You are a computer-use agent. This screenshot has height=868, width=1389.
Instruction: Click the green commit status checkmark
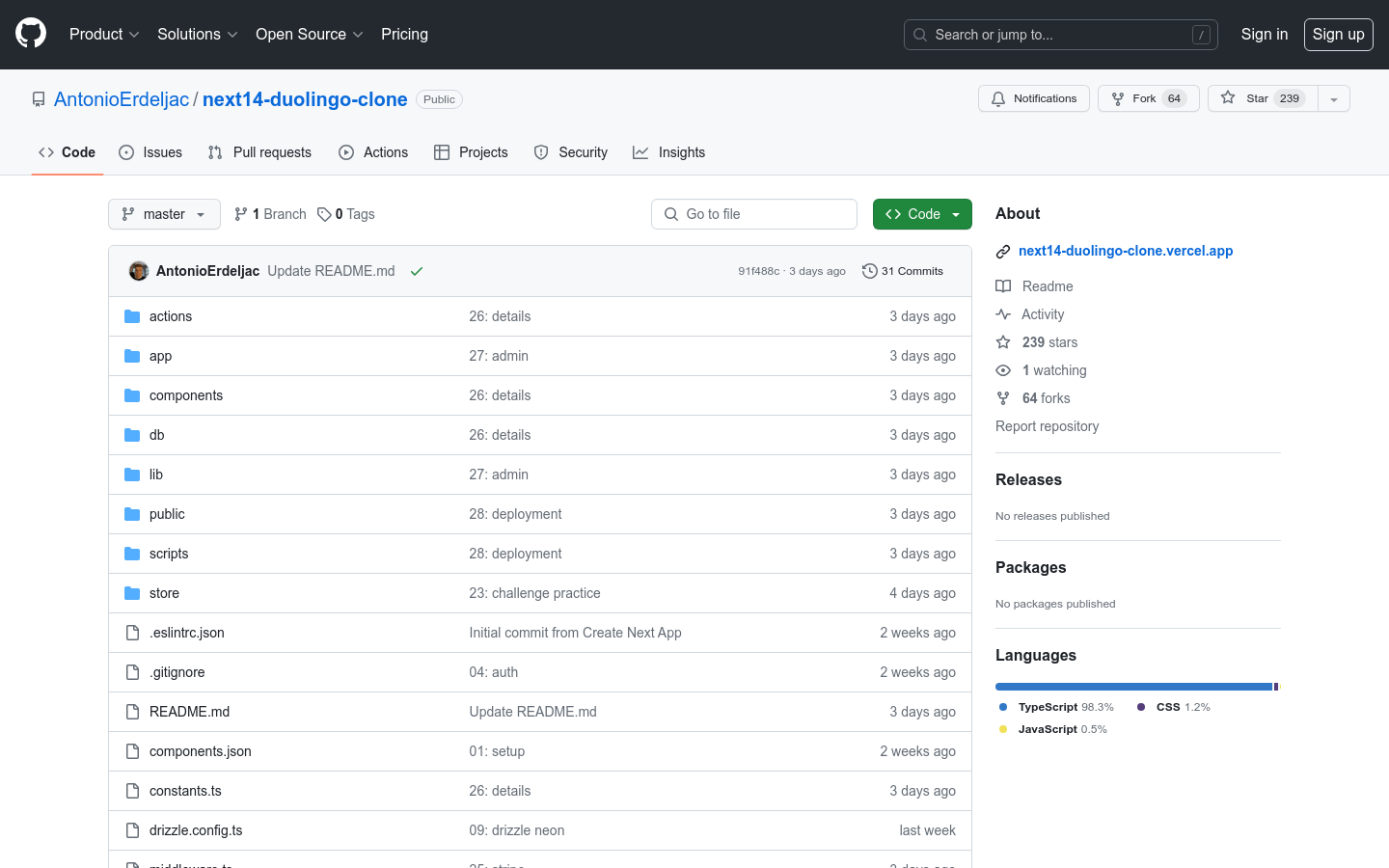click(417, 271)
